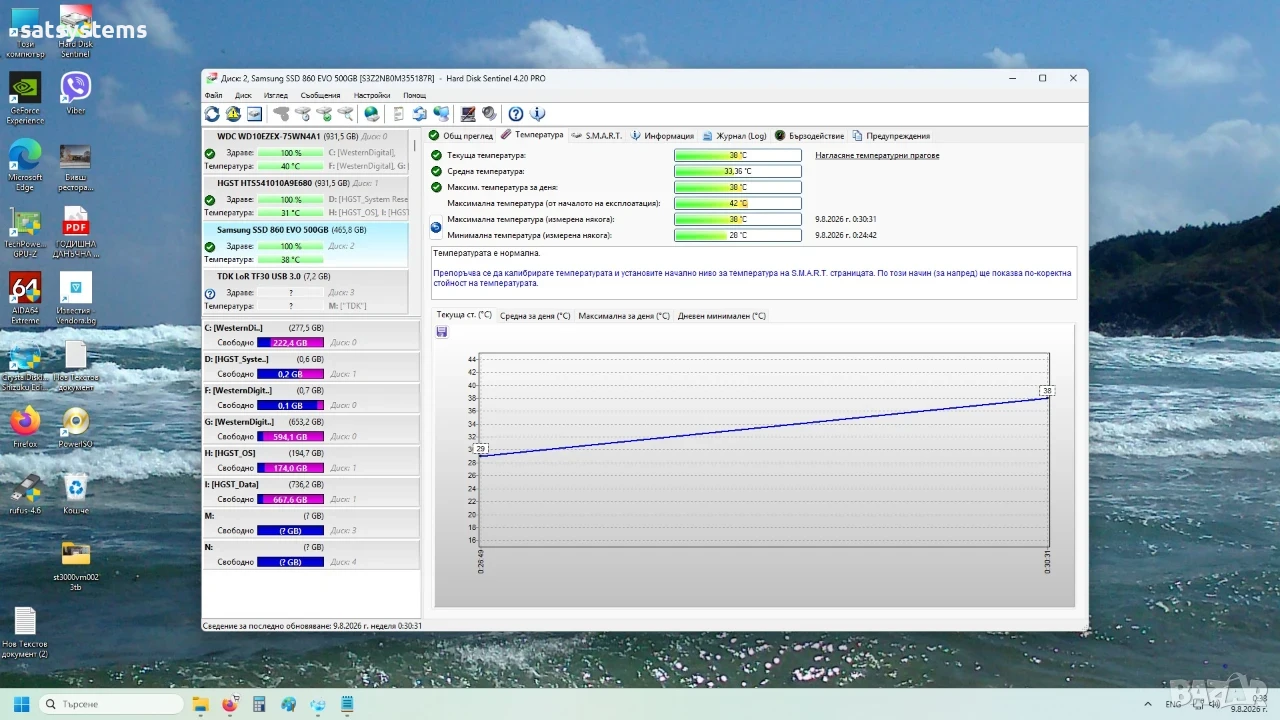
Task: Open TechPowerUp GPU-Z desktop shortcut
Action: pyautogui.click(x=25, y=233)
